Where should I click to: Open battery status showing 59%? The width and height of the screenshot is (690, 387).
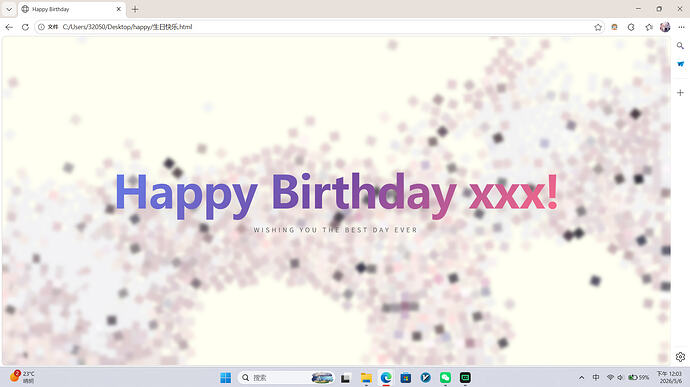(x=639, y=378)
